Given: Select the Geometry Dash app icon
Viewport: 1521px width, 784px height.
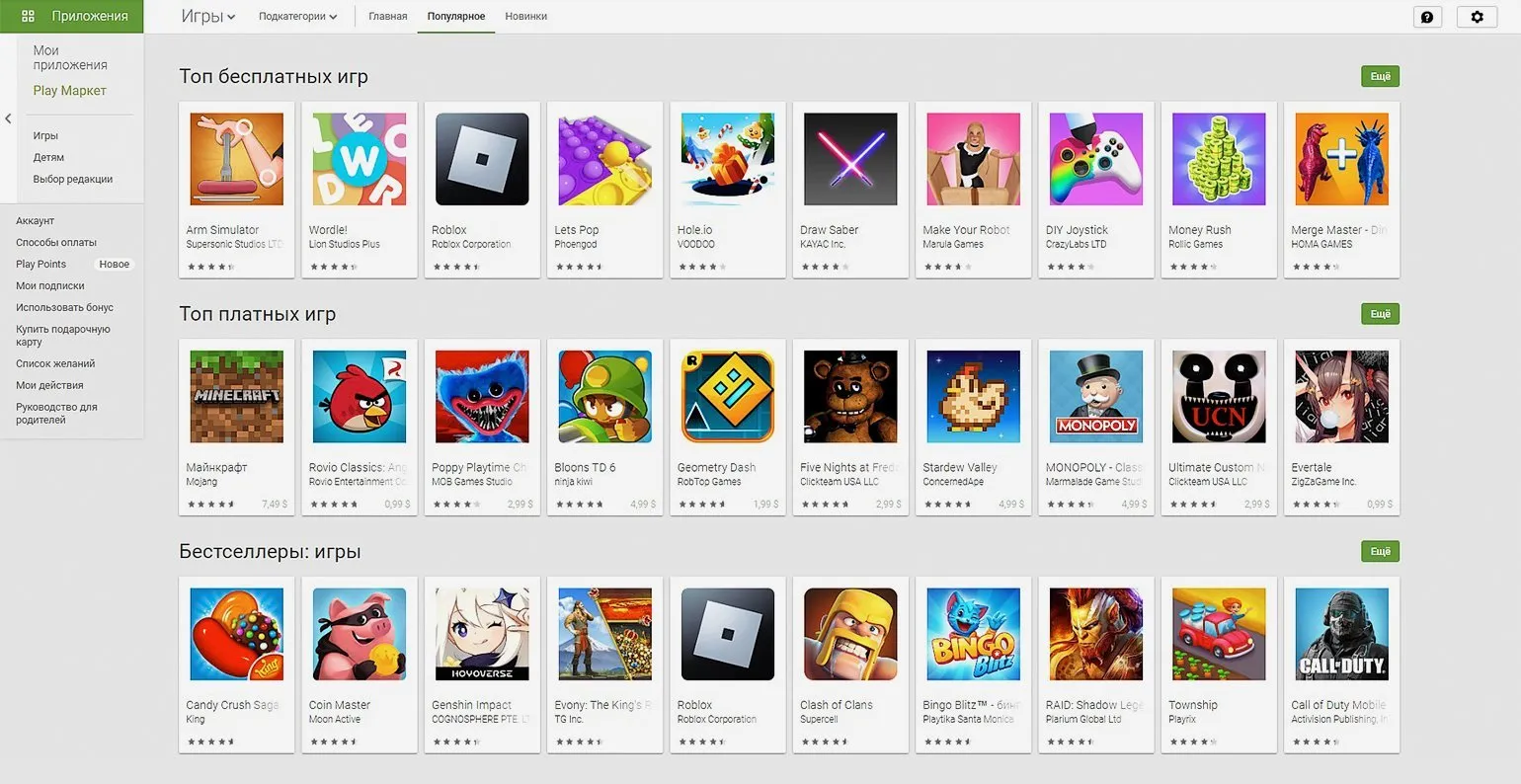Looking at the screenshot, I should (x=727, y=397).
